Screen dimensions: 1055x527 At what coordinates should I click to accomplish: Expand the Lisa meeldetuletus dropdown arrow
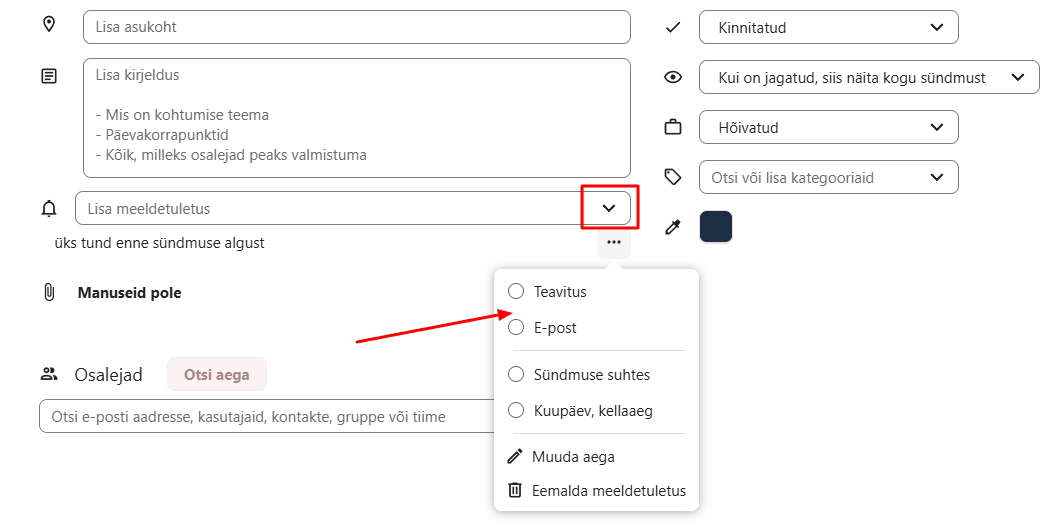click(609, 208)
